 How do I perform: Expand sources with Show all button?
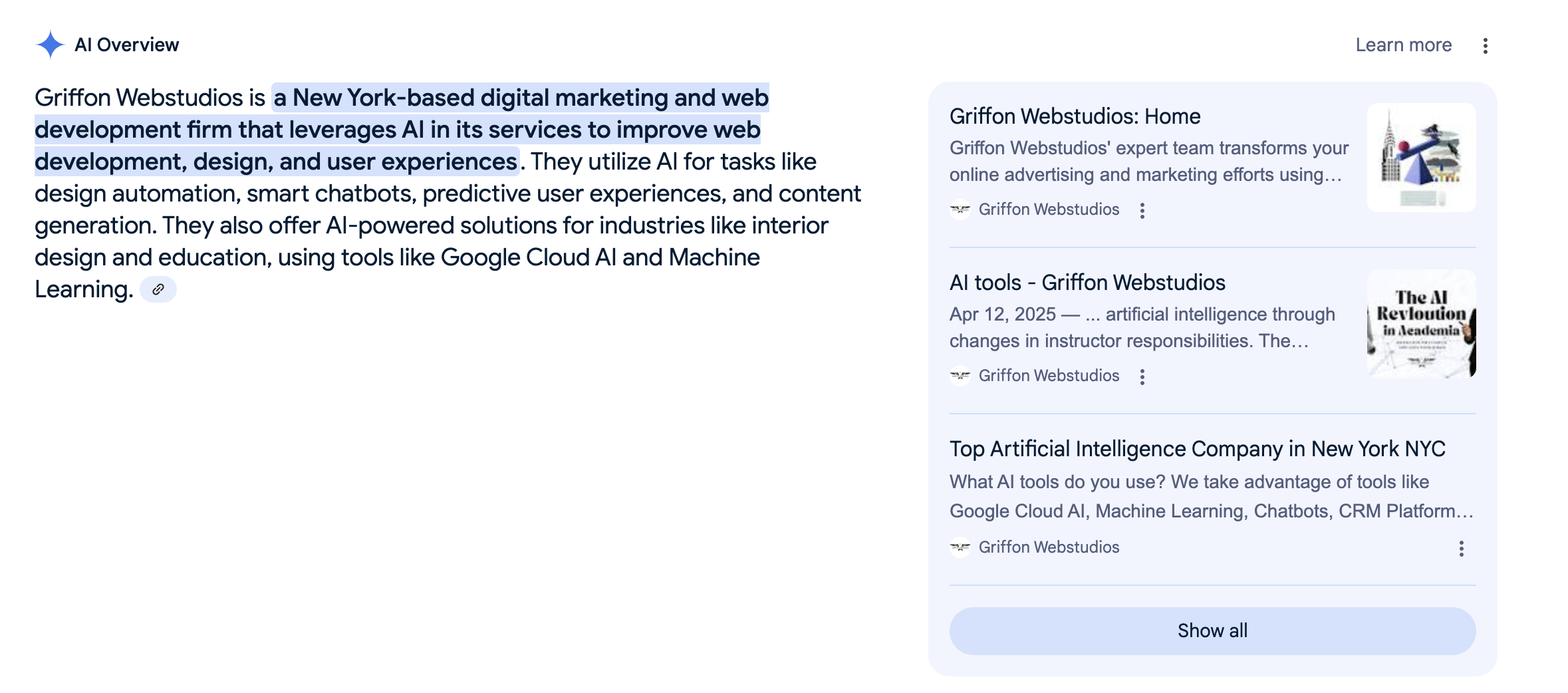click(x=1212, y=630)
